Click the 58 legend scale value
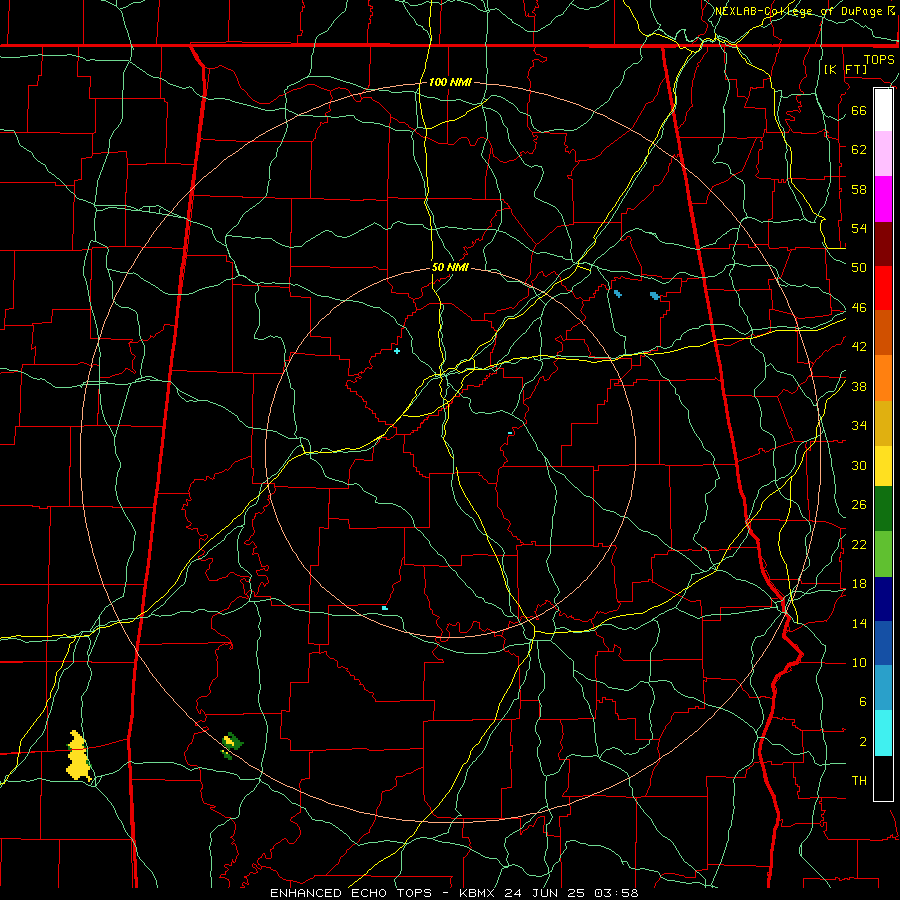Viewport: 900px width, 900px height. [859, 189]
